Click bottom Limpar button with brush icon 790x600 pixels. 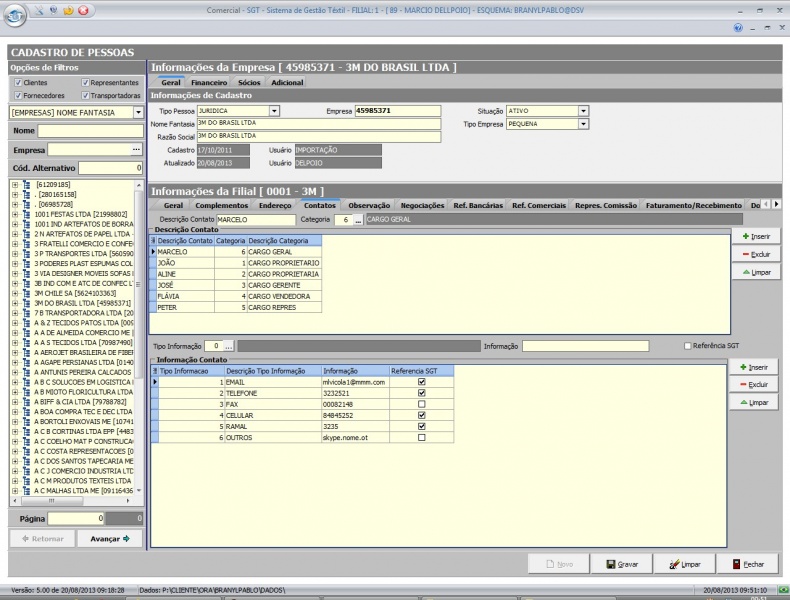tap(686, 564)
